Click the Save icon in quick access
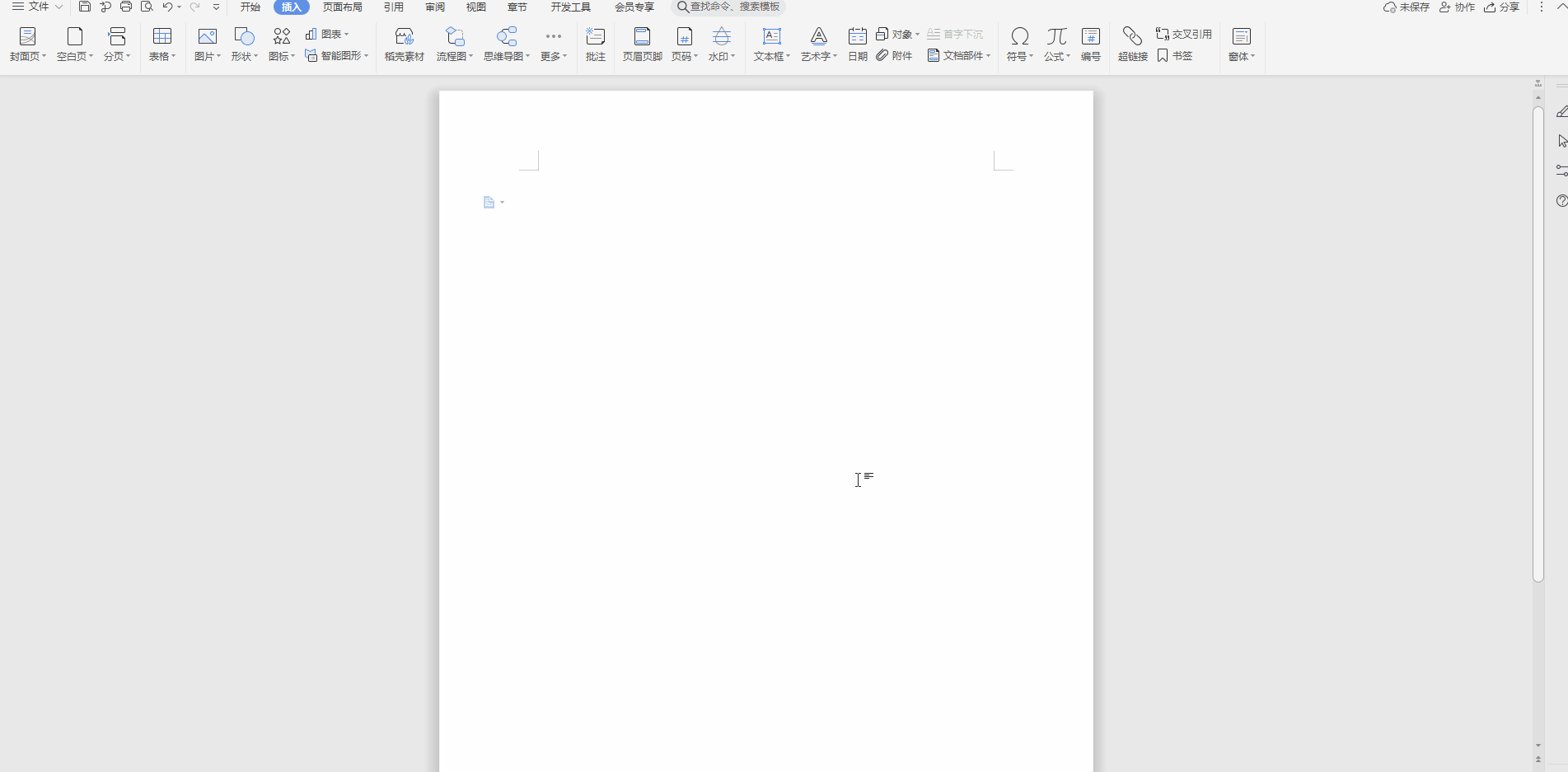The width and height of the screenshot is (1568, 772). (85, 7)
